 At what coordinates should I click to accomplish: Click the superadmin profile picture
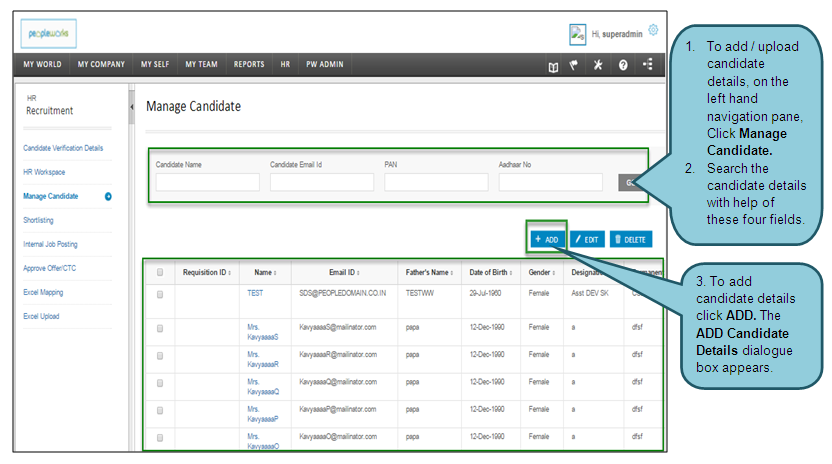tap(577, 35)
